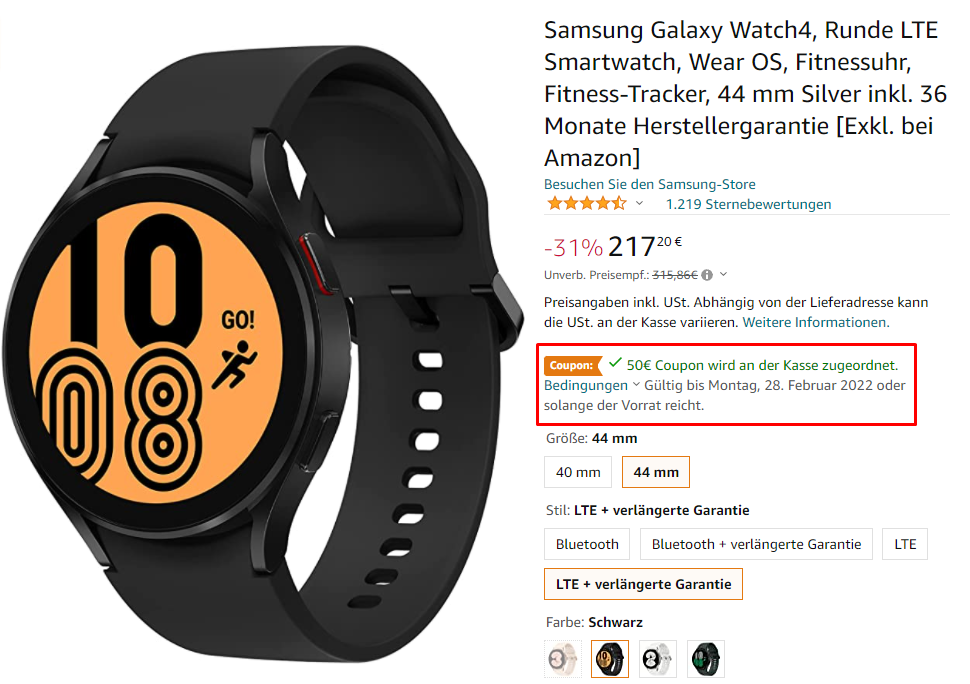Choose the Bluetooth style option

click(587, 544)
